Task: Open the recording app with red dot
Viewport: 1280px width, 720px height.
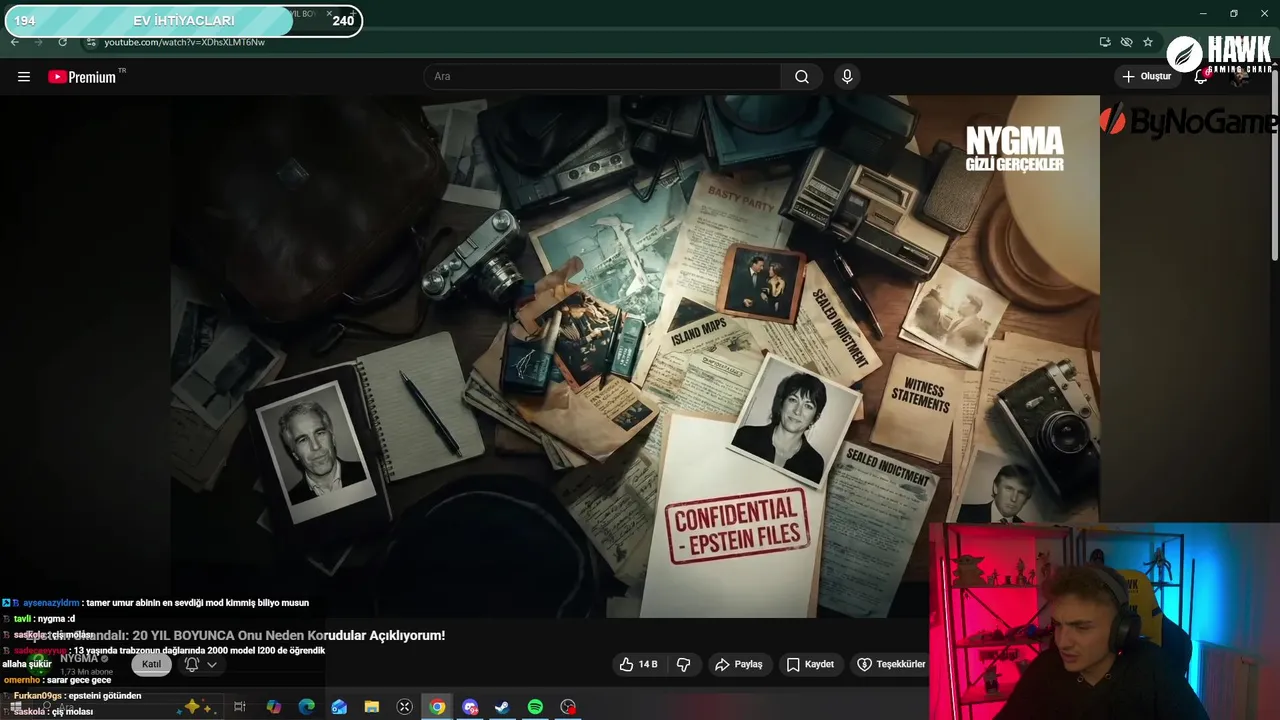Action: 568,707
